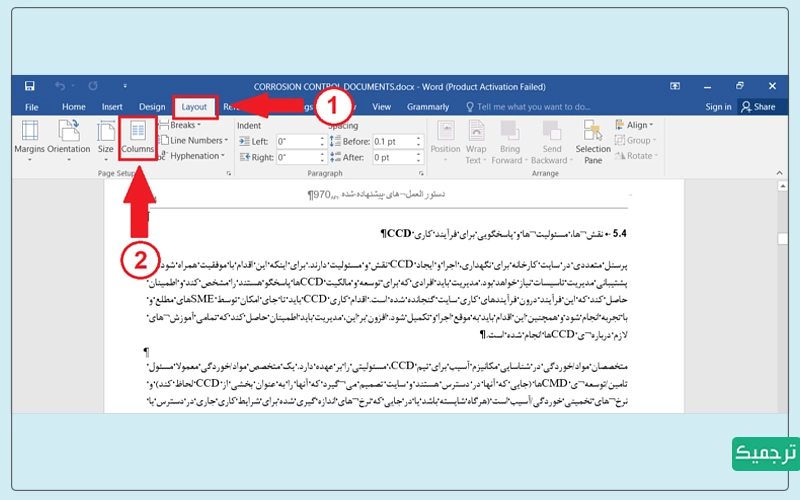Open Paragraph dialog launcher
This screenshot has height=500, width=800.
(x=421, y=173)
